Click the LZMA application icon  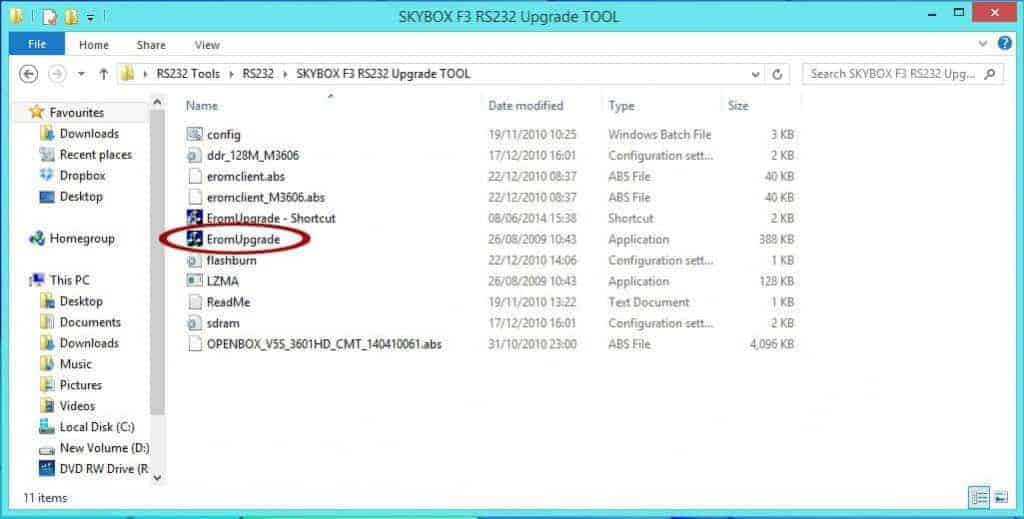[x=195, y=281]
